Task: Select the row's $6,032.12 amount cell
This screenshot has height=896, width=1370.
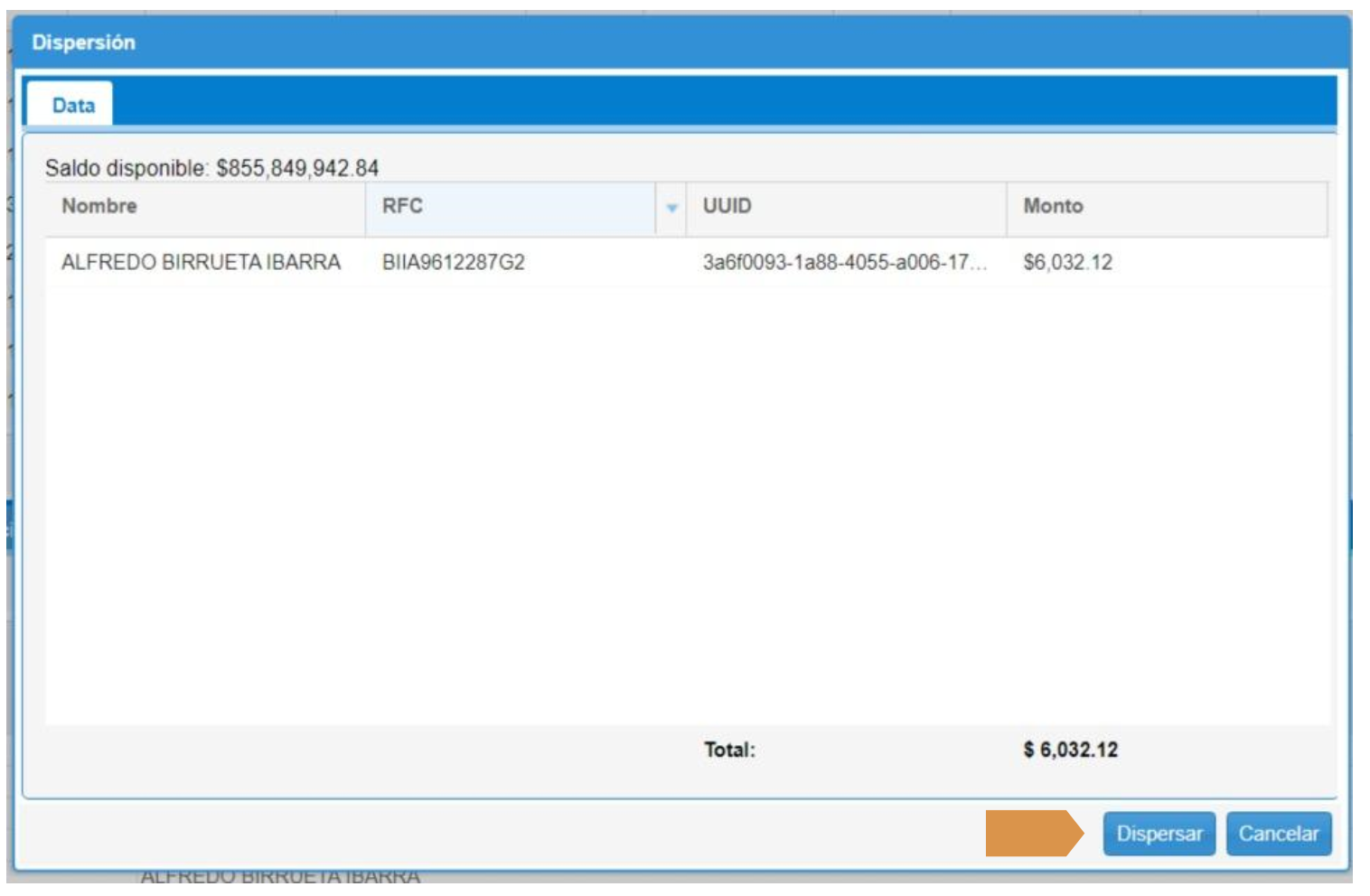Action: pos(1067,263)
